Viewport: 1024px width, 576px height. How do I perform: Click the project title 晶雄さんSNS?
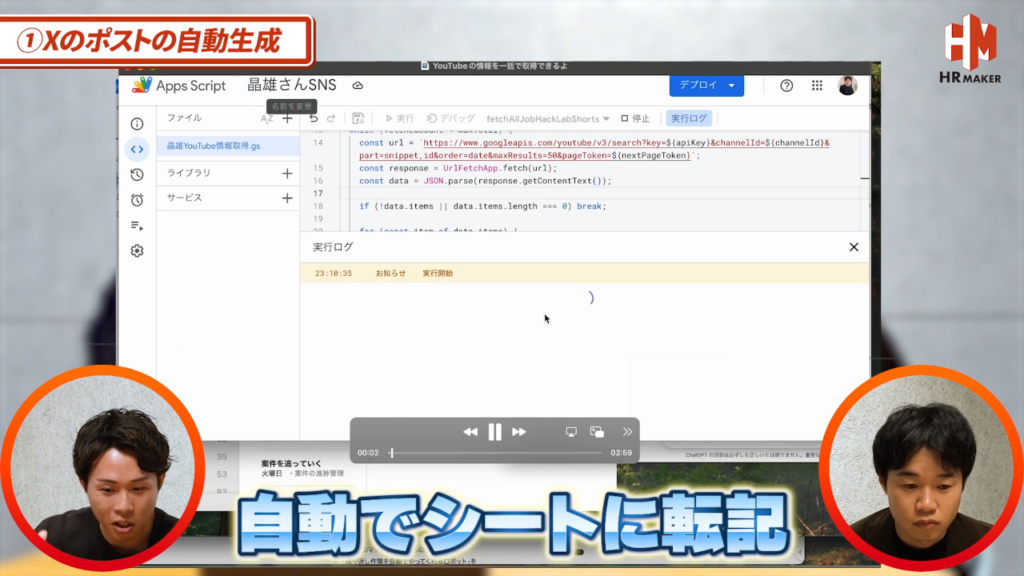point(292,86)
